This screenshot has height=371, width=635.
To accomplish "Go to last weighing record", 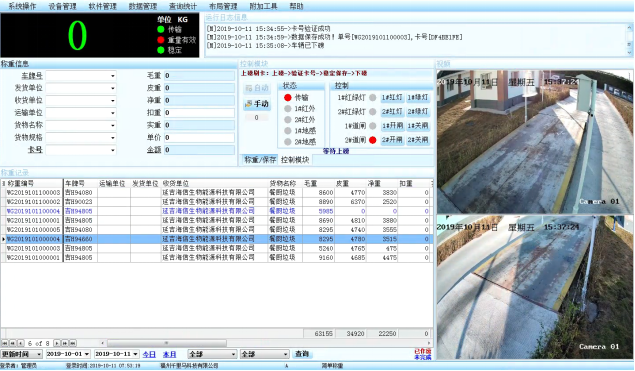I will tap(73, 343).
